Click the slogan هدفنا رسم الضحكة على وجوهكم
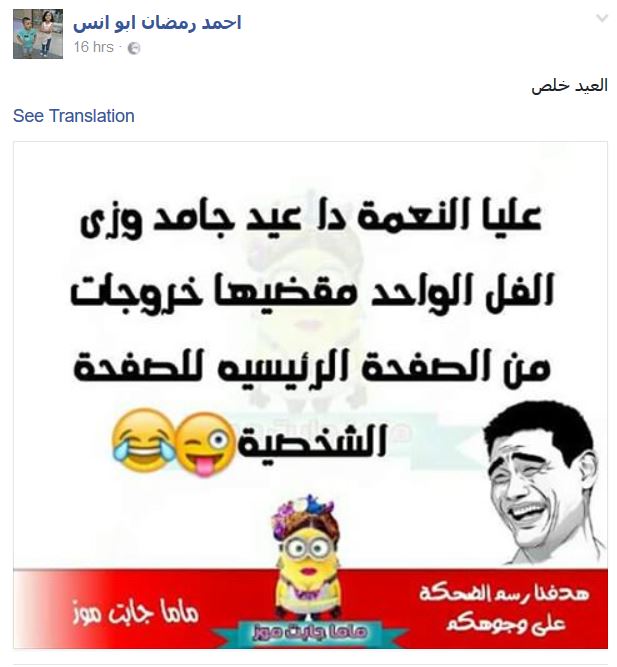Screen dimensions: 617x667 (x=504, y=607)
